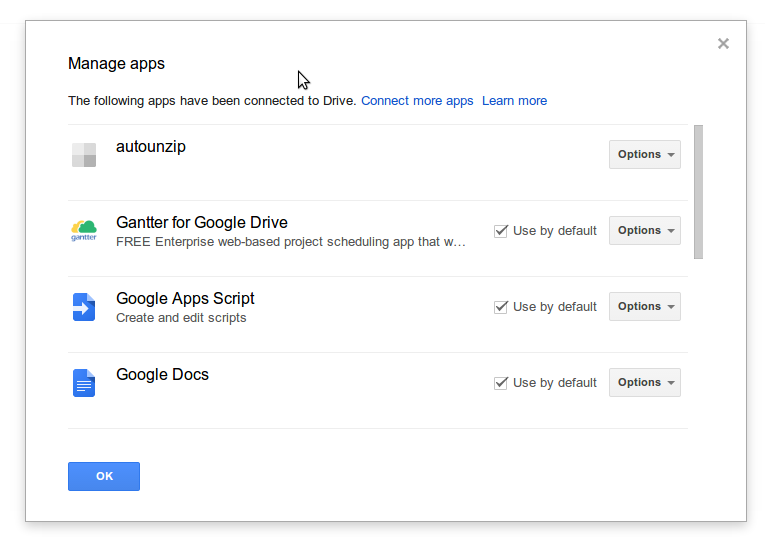
Task: Click the Google Docs document icon
Action: tap(84, 383)
